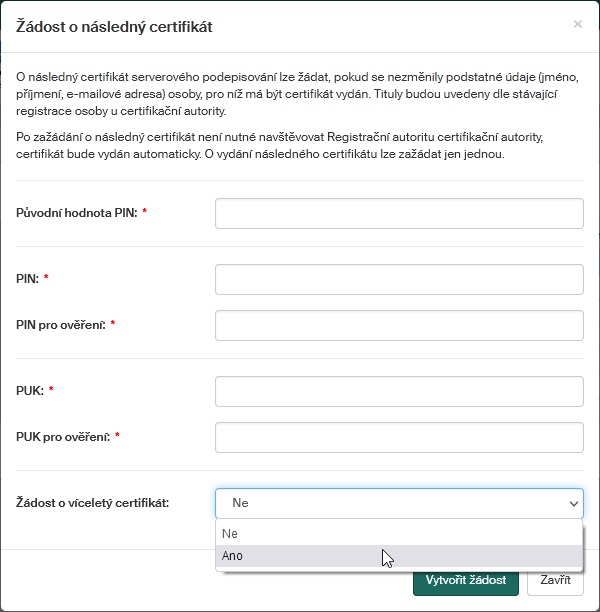Focus the PUK input field
This screenshot has width=600, height=612.
[x=399, y=391]
